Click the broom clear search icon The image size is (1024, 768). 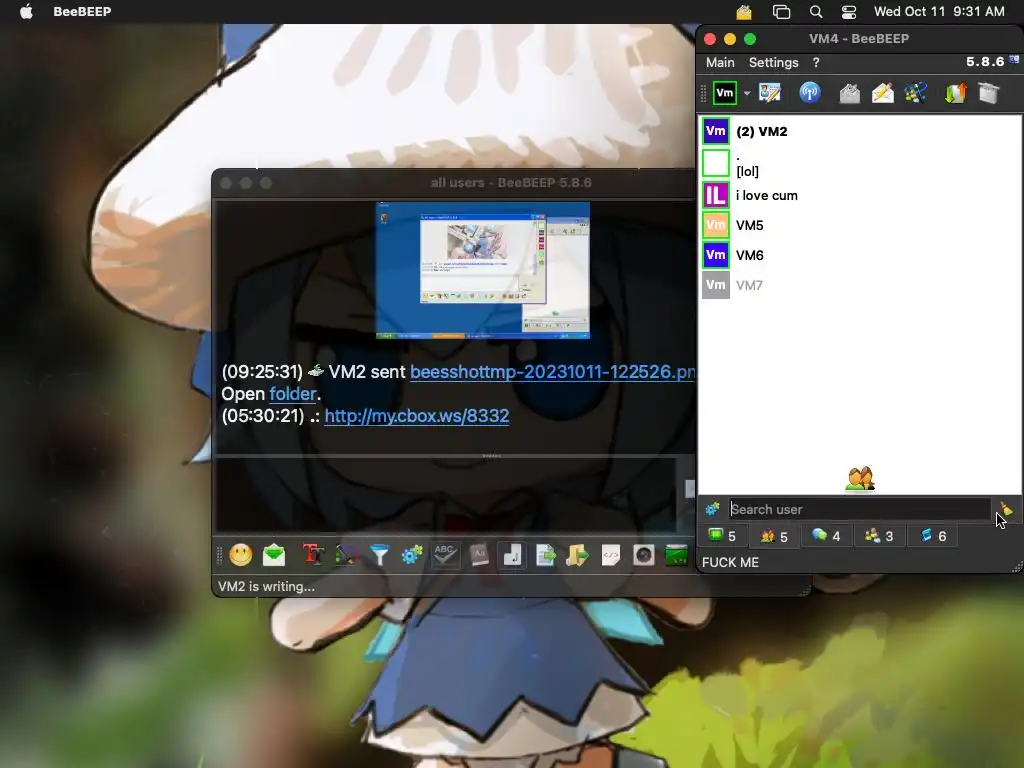pyautogui.click(x=1006, y=509)
